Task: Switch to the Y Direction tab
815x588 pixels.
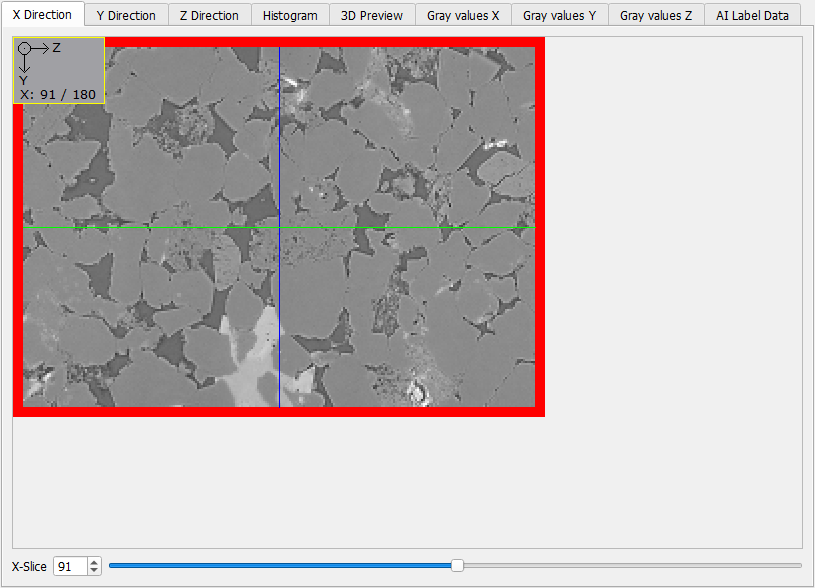Action: click(126, 15)
